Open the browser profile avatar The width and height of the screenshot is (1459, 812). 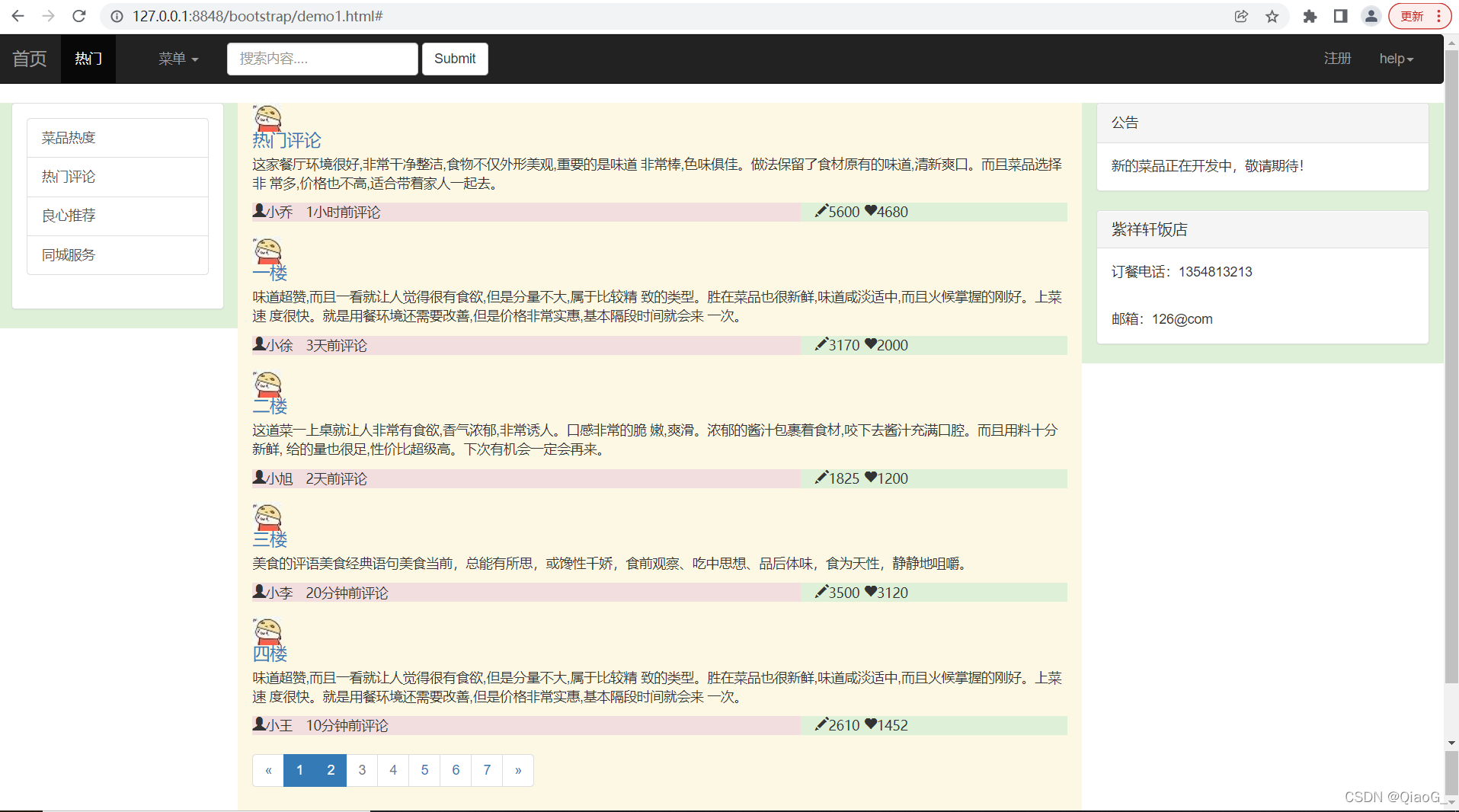1371,16
